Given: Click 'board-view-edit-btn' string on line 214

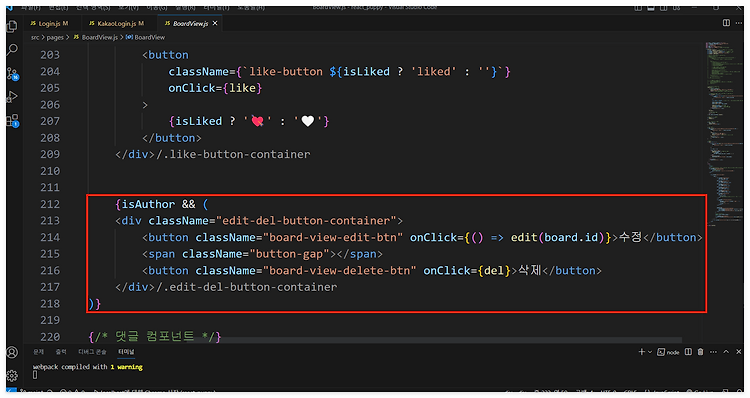Looking at the screenshot, I should 333,238.
